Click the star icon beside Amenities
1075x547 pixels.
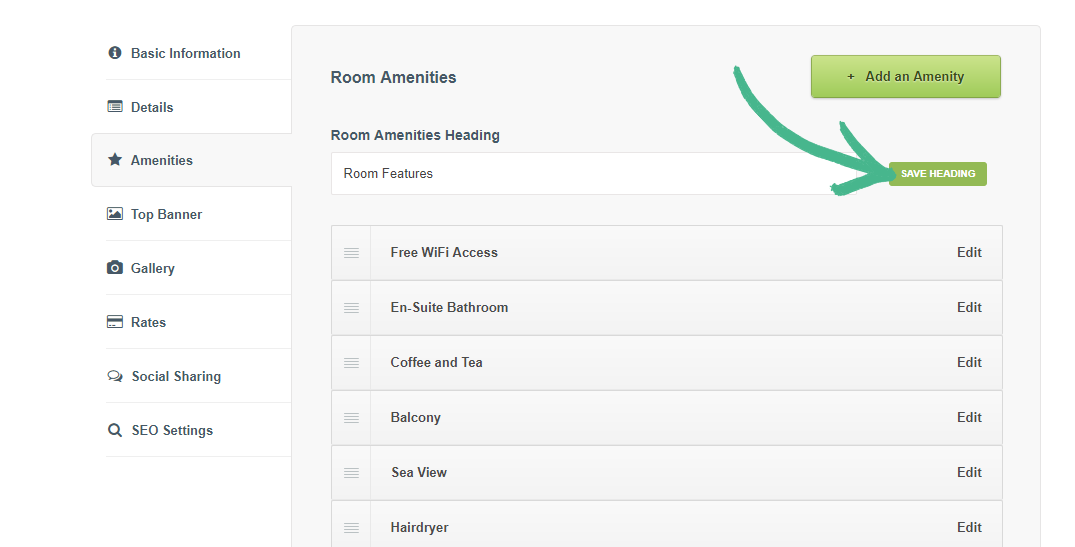coord(115,160)
